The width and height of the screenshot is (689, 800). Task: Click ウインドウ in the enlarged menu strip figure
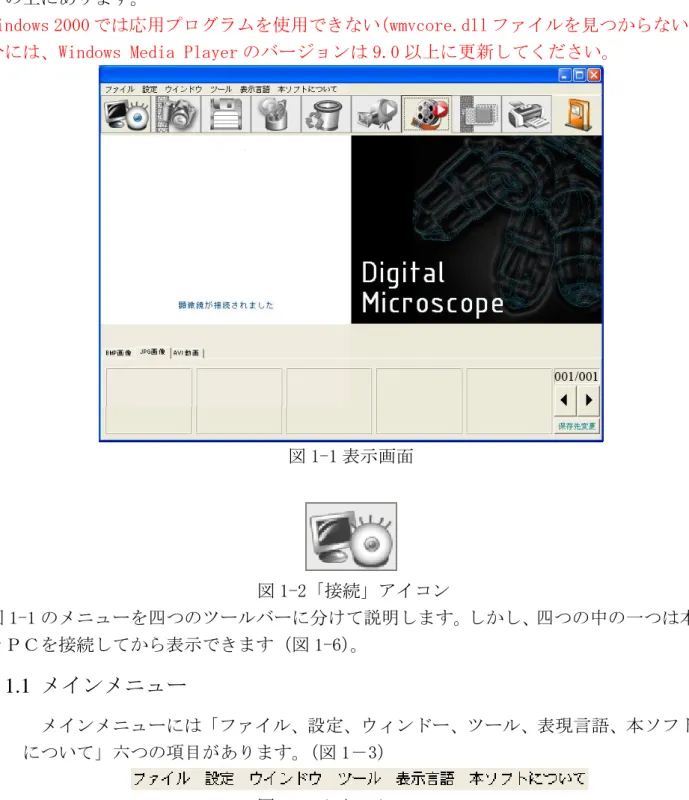285,779
